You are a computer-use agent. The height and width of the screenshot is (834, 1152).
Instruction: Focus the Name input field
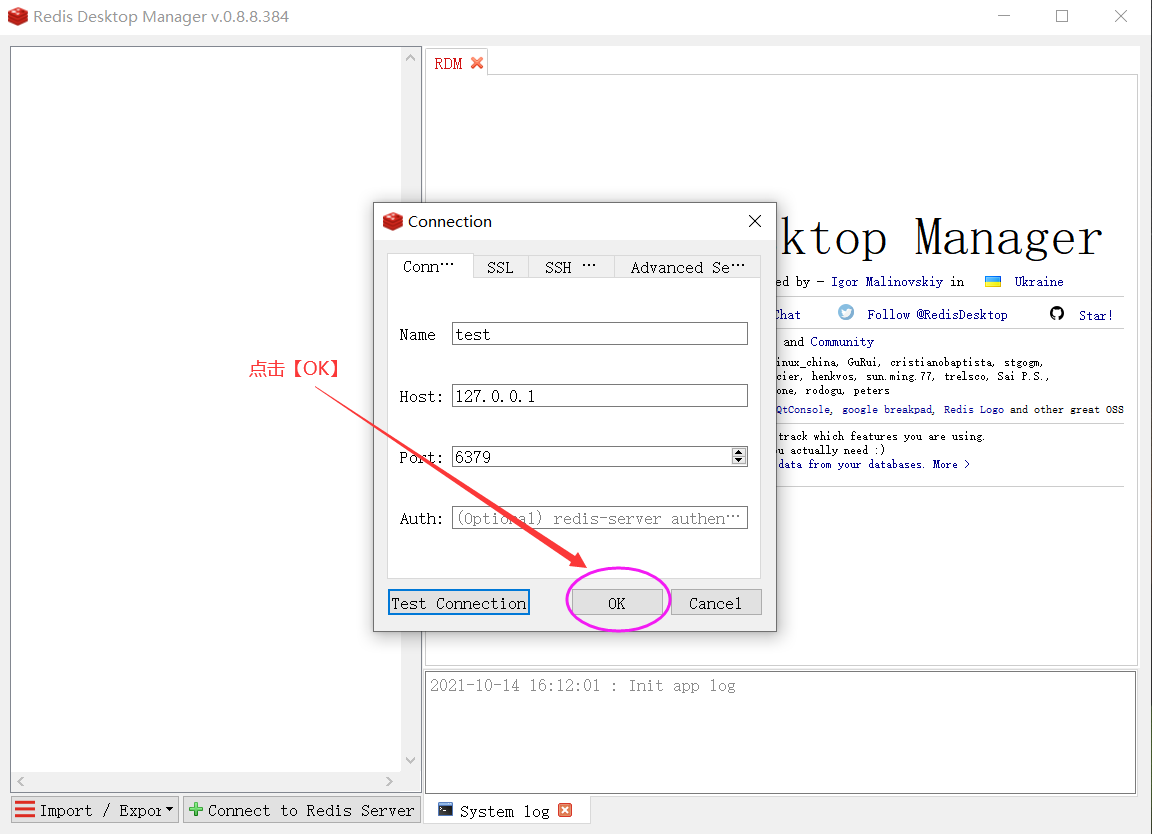coord(600,334)
